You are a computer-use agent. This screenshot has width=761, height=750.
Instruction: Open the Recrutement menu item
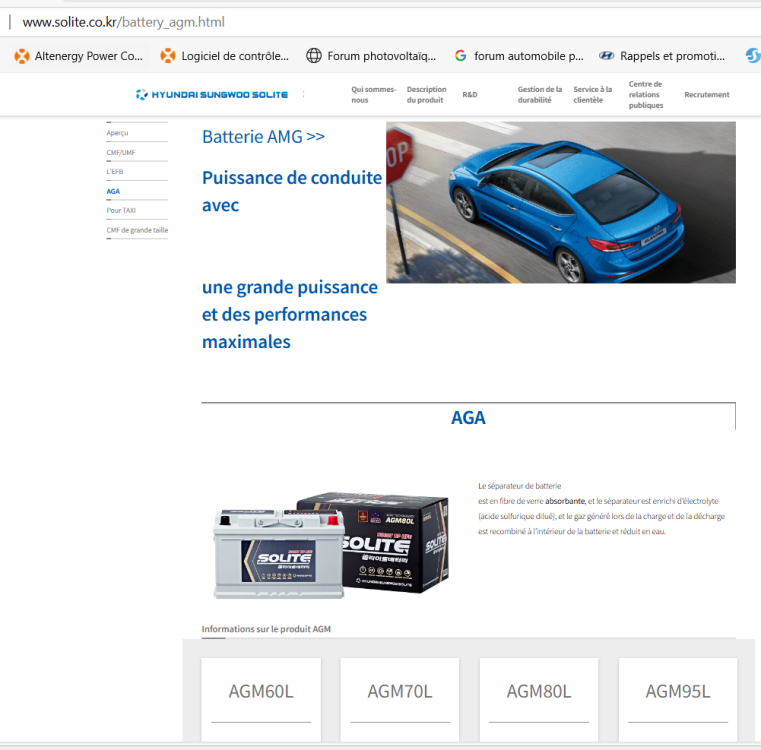[706, 95]
